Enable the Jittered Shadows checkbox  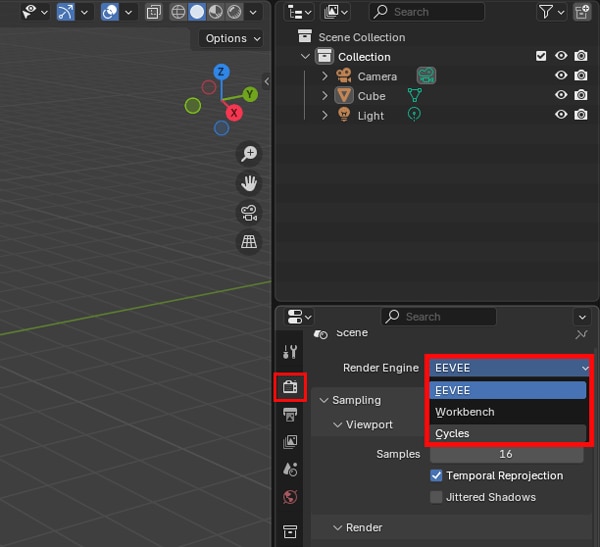click(x=436, y=497)
